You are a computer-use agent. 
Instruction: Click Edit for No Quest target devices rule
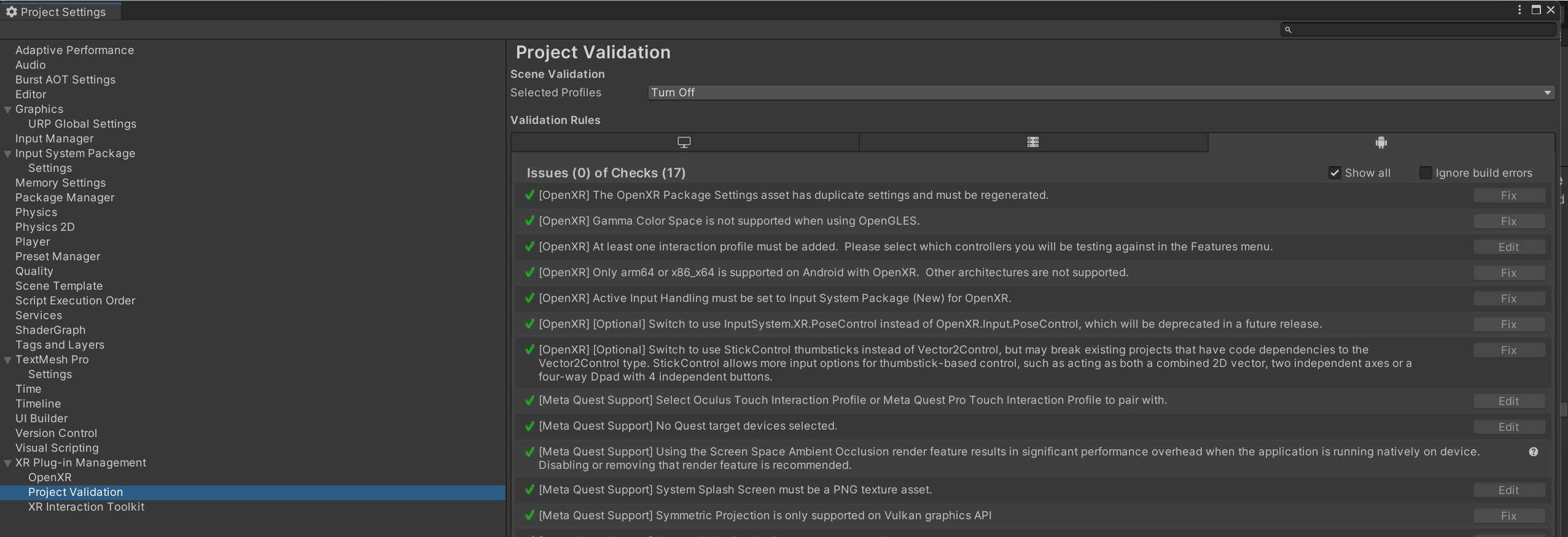pos(1509,427)
